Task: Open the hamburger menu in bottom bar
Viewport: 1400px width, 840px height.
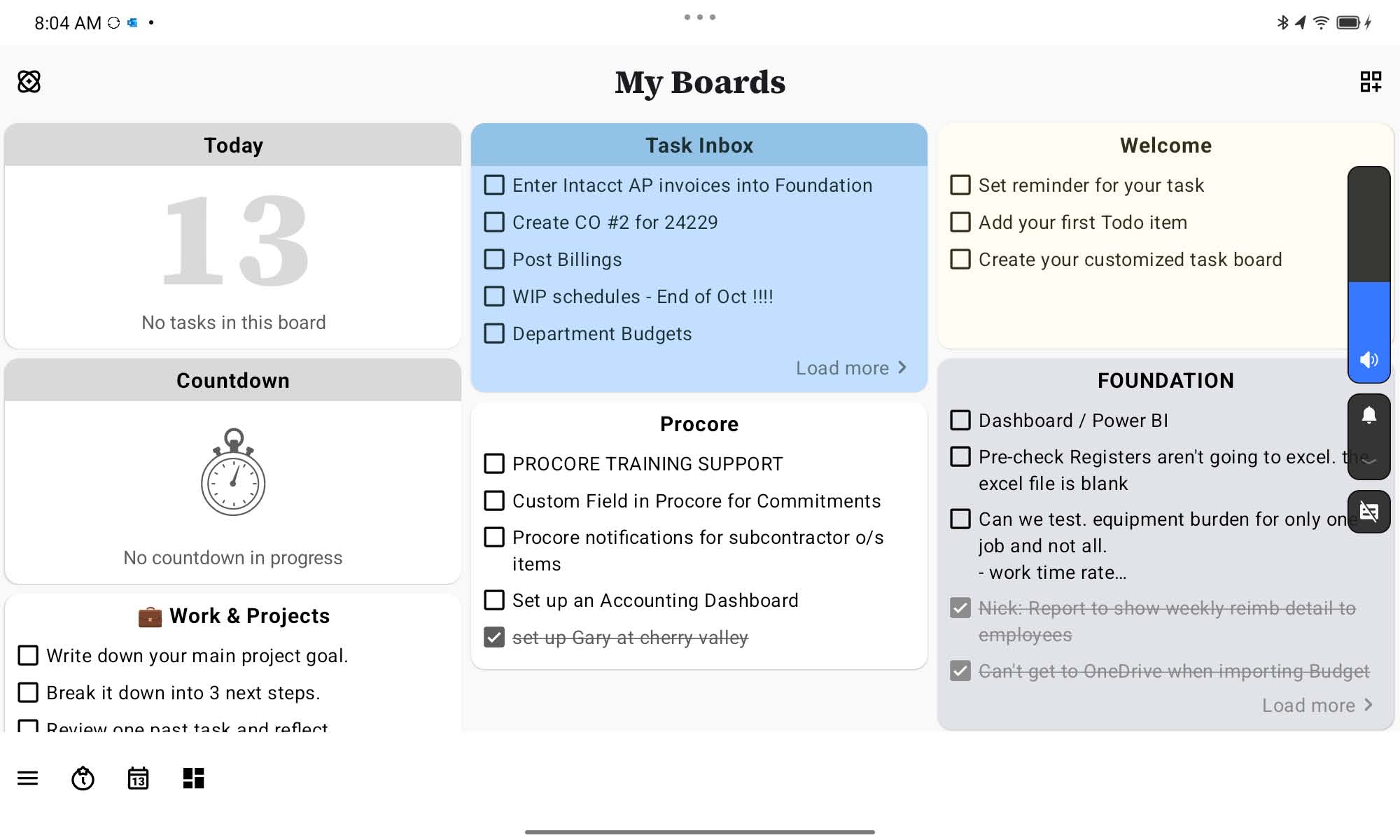Action: click(28, 778)
